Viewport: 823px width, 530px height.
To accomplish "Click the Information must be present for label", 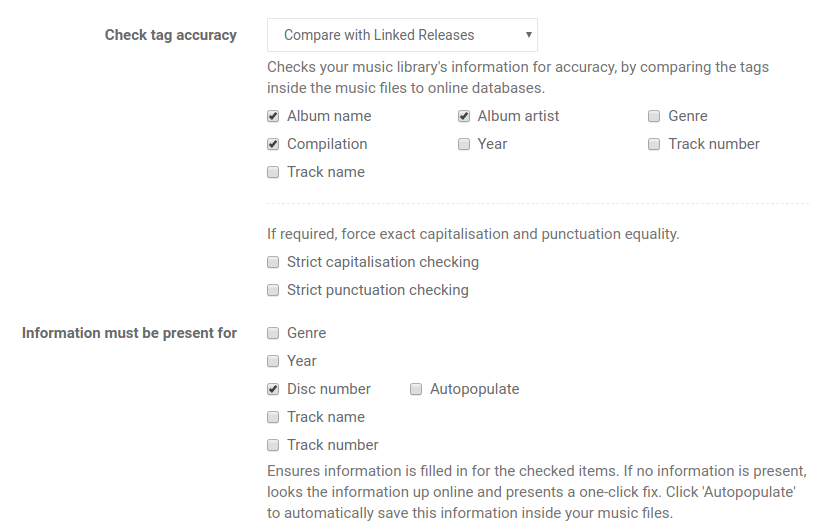I will point(129,333).
